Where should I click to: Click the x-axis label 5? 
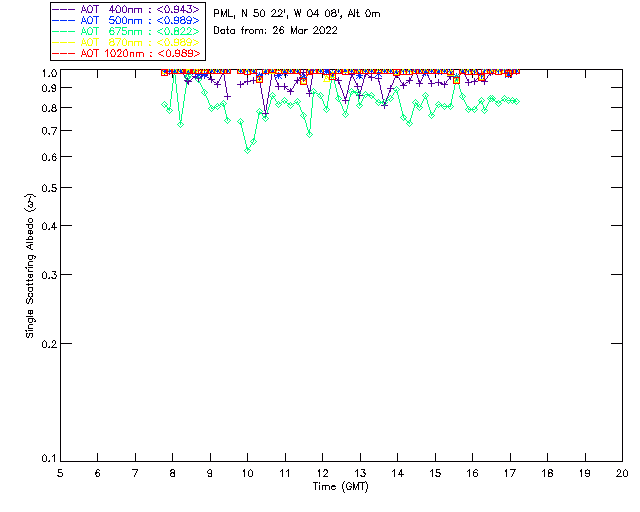pyautogui.click(x=60, y=473)
